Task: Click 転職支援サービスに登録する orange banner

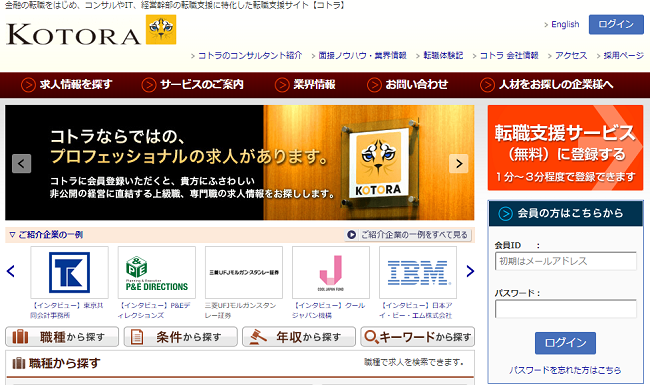Action: [565, 148]
